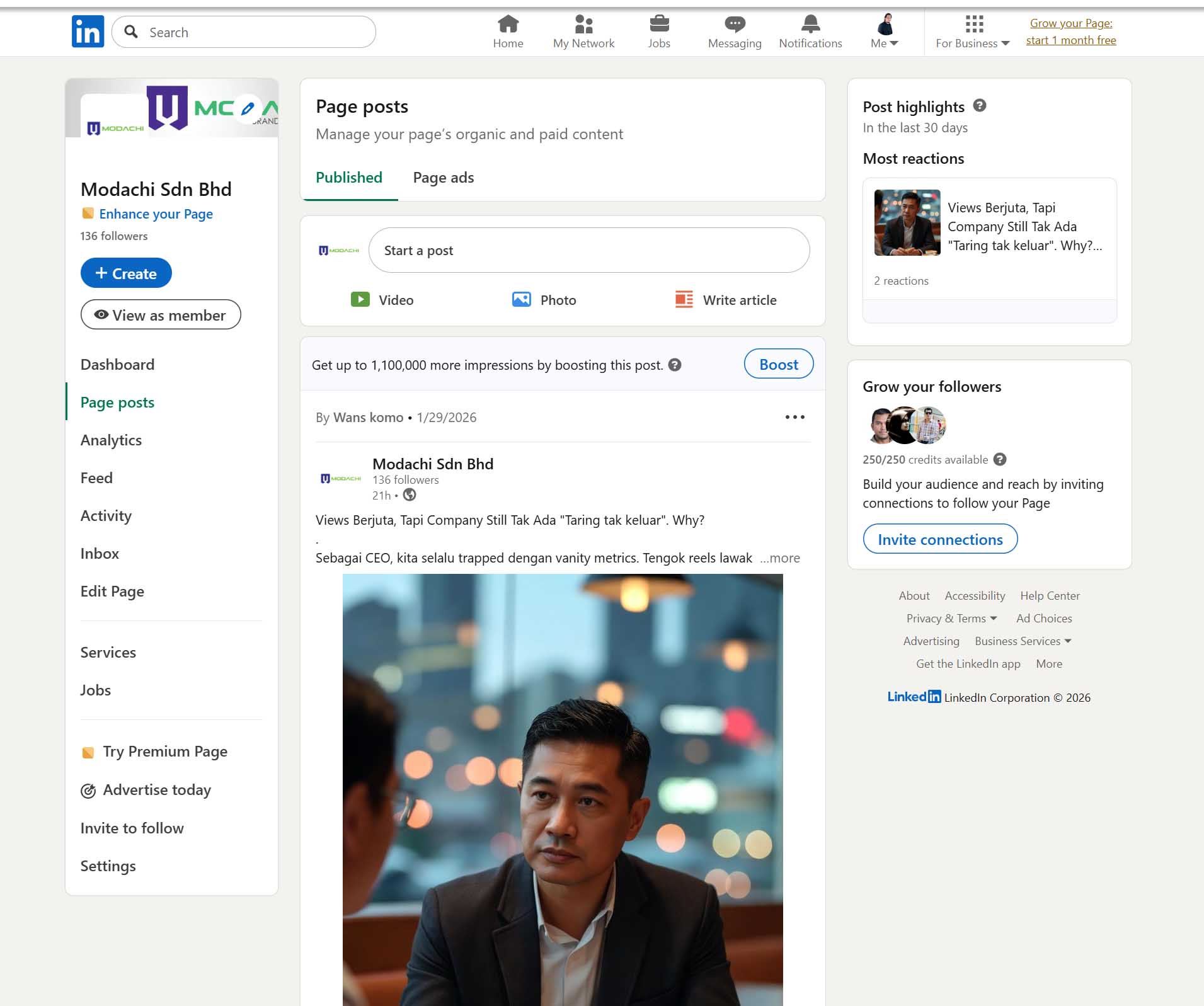Open the post's three-dot options menu
The width and height of the screenshot is (1204, 1006).
[795, 416]
